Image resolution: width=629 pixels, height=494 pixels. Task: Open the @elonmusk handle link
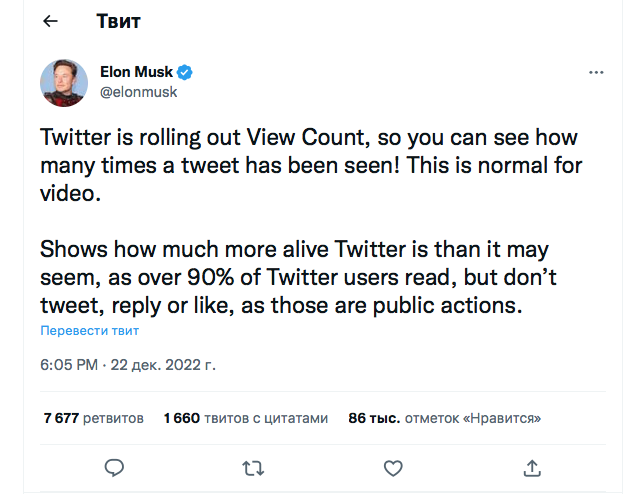(x=139, y=91)
